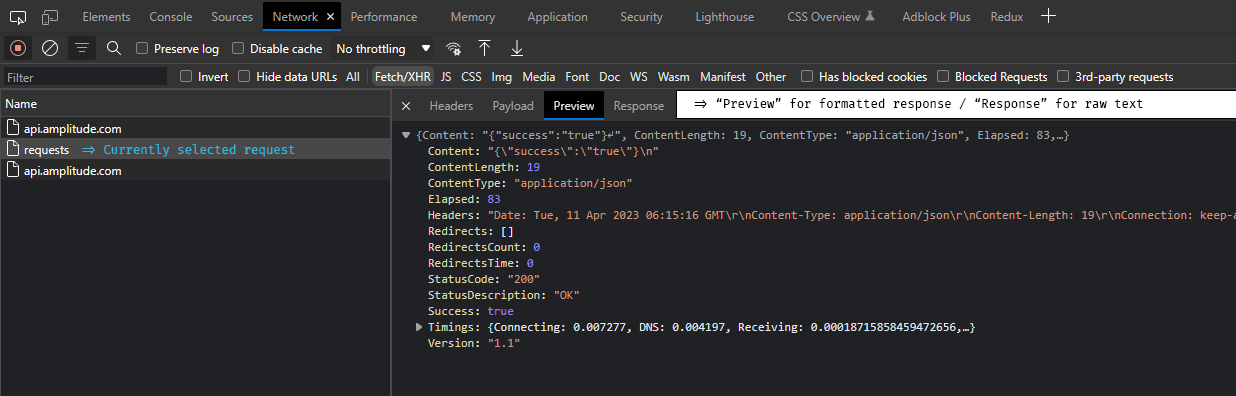Show the Payload tab of request

pos(513,106)
